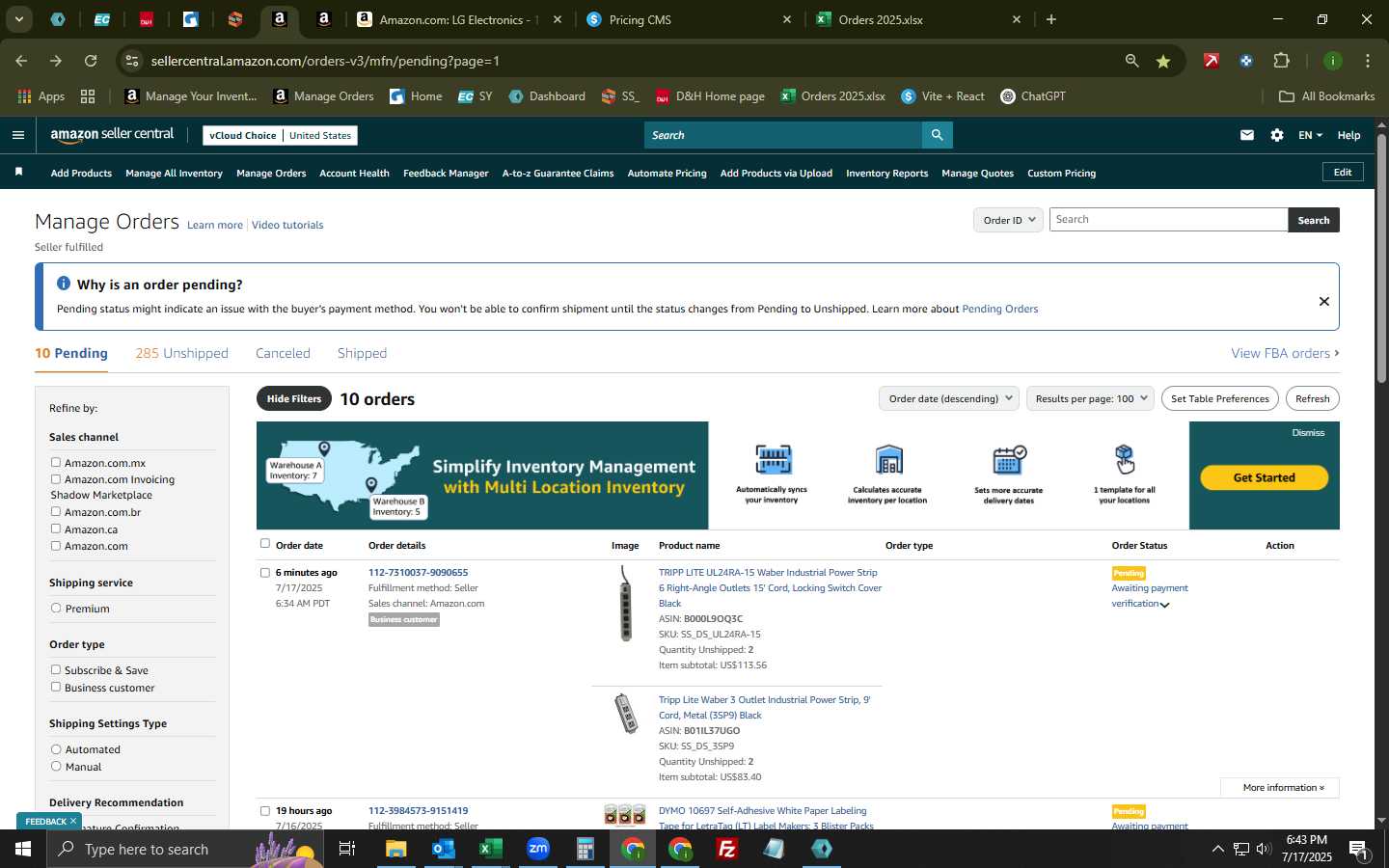The height and width of the screenshot is (868, 1389).
Task: Check the Subscribe & Save order type
Action: coord(56,670)
